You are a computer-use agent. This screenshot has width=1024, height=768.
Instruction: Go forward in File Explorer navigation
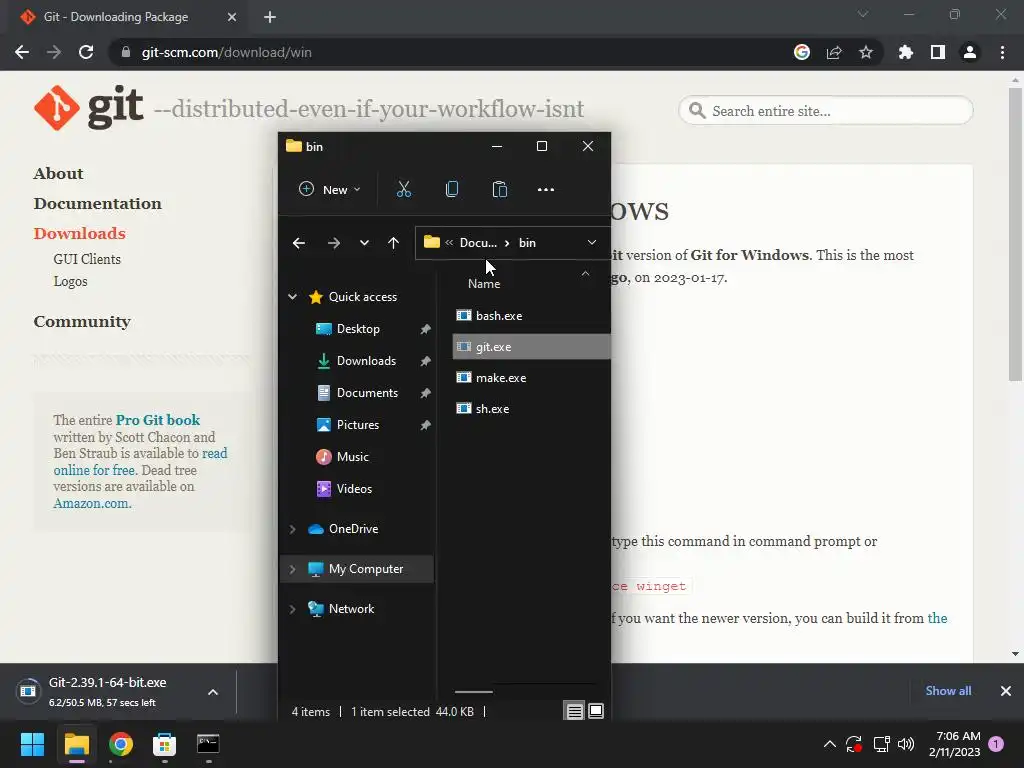pyautogui.click(x=334, y=243)
